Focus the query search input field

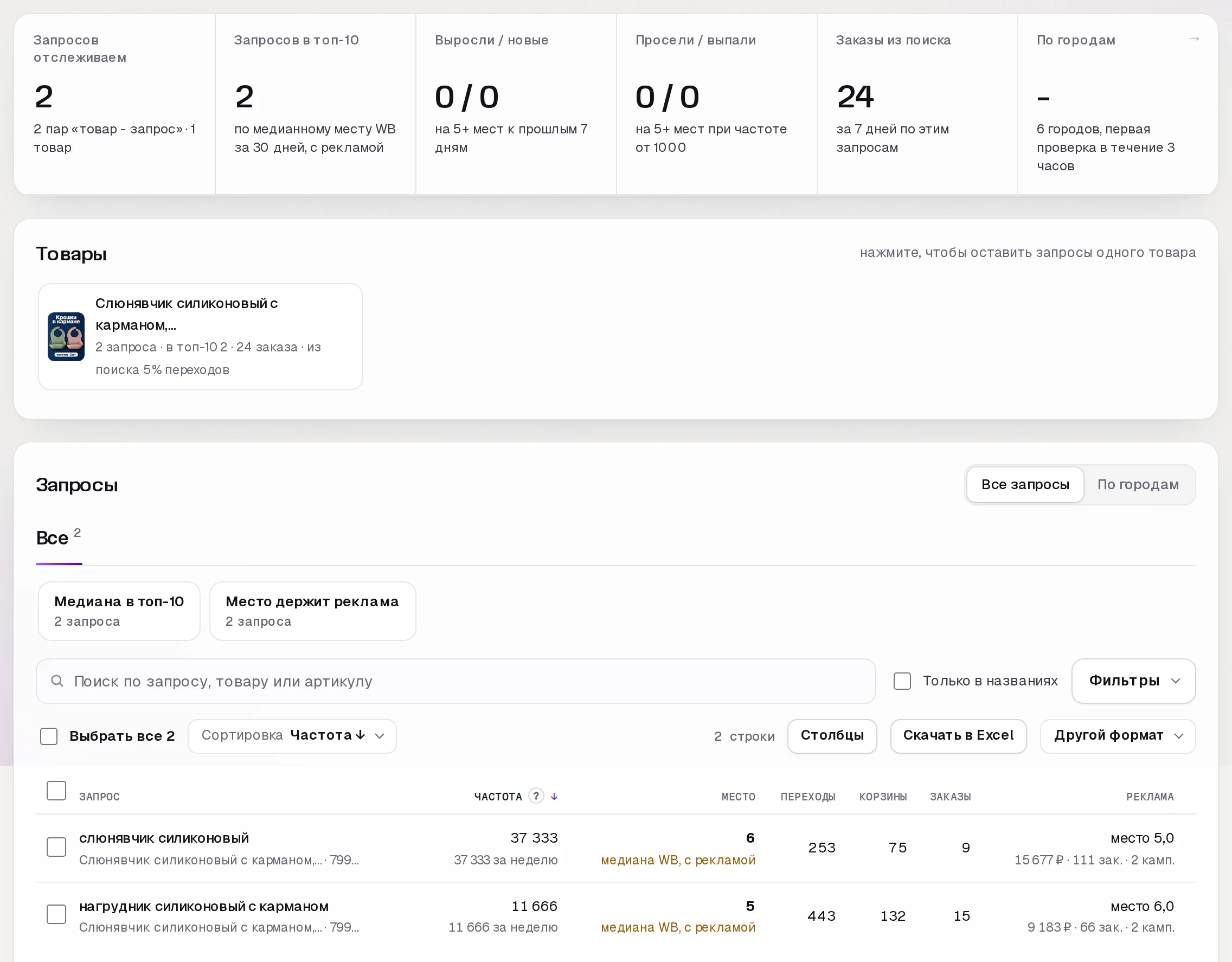click(456, 681)
